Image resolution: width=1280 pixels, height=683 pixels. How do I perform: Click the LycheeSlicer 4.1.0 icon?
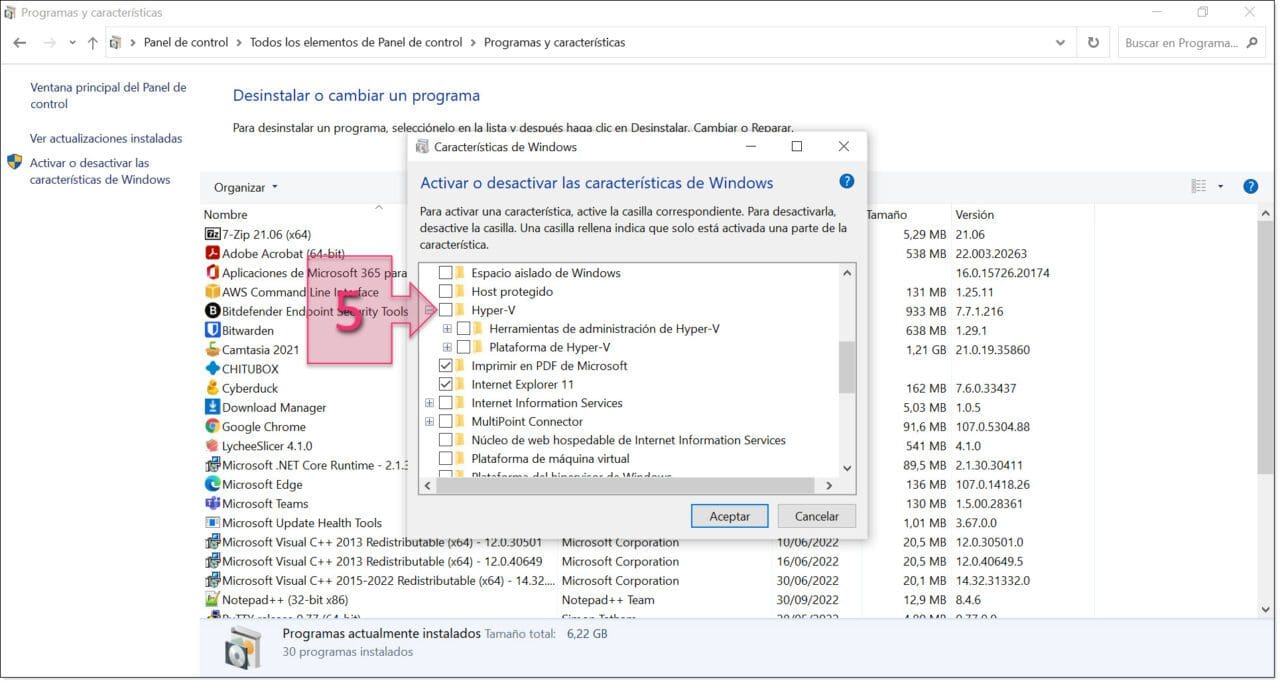point(212,446)
